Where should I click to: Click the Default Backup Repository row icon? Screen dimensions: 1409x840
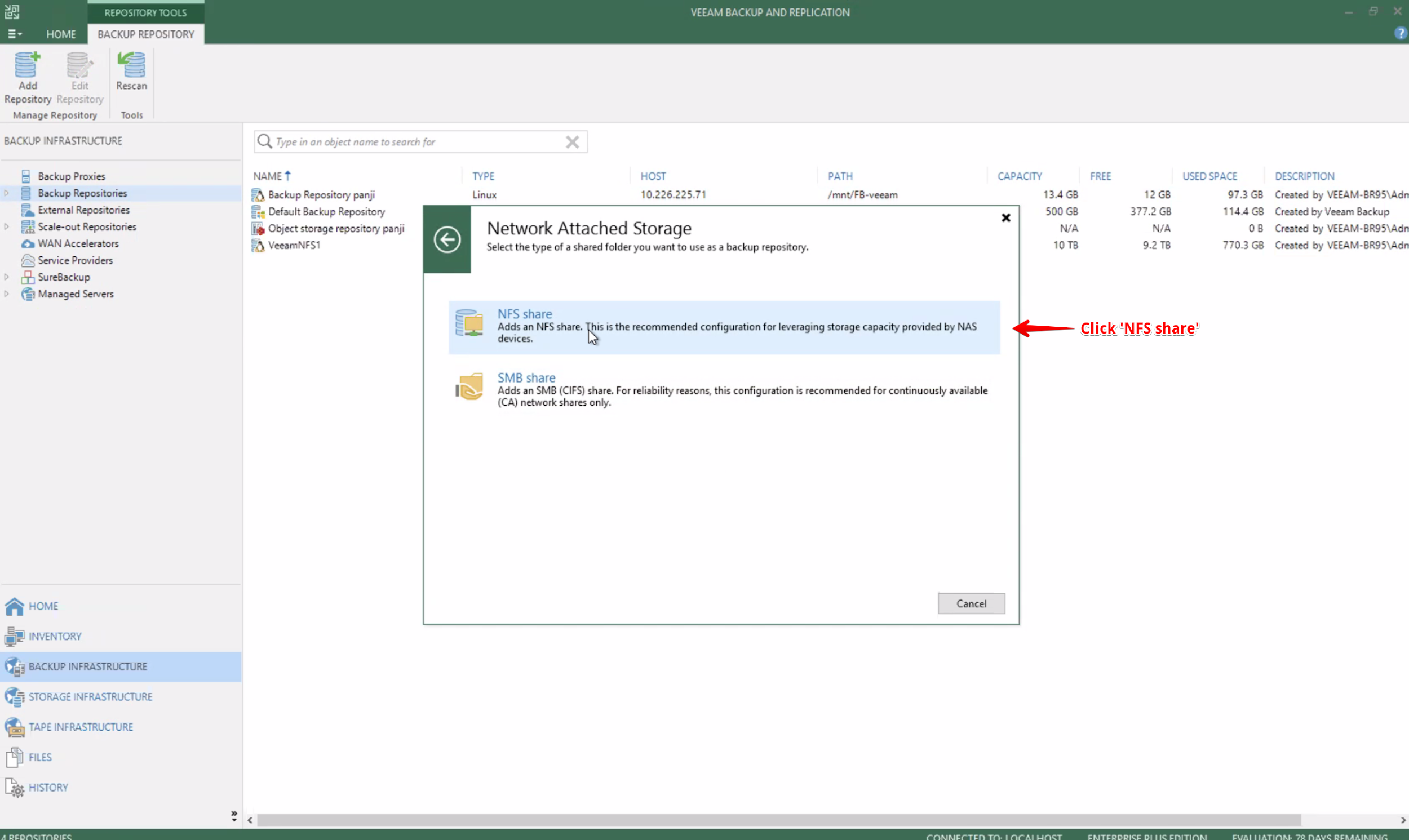tap(258, 212)
